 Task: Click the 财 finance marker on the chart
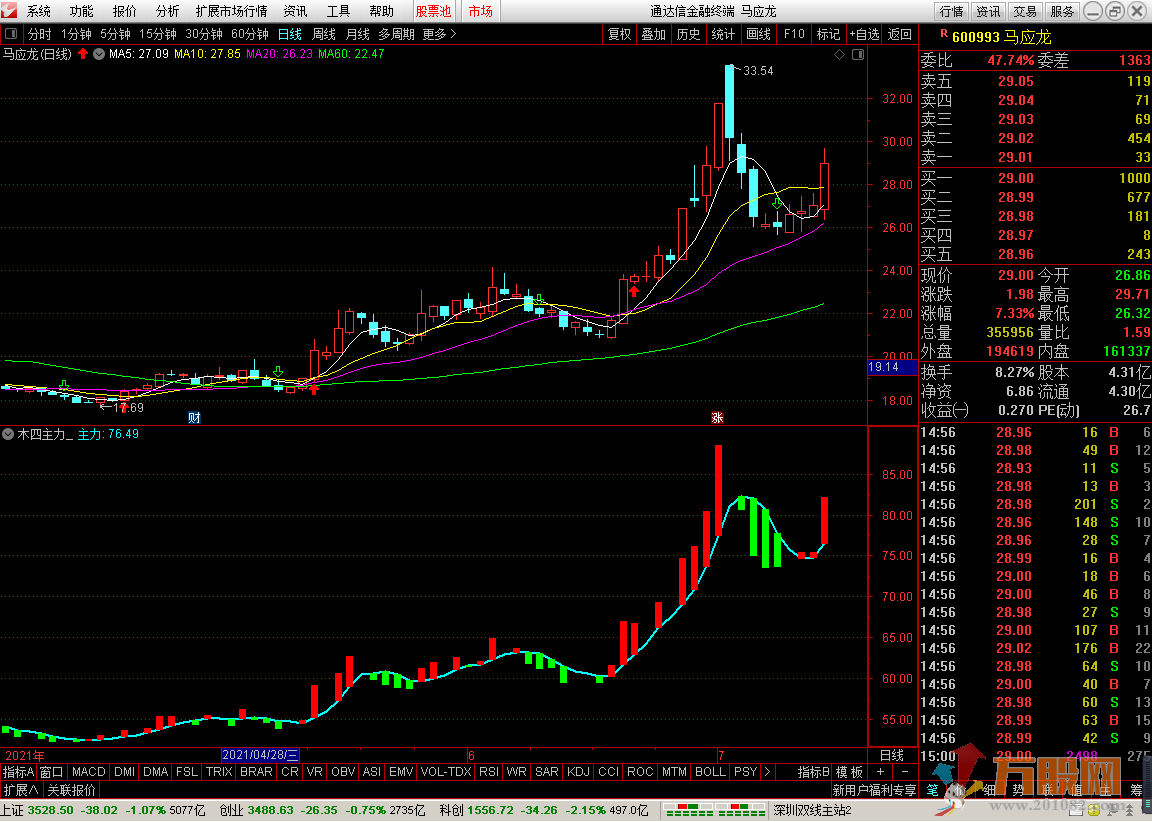click(x=194, y=417)
